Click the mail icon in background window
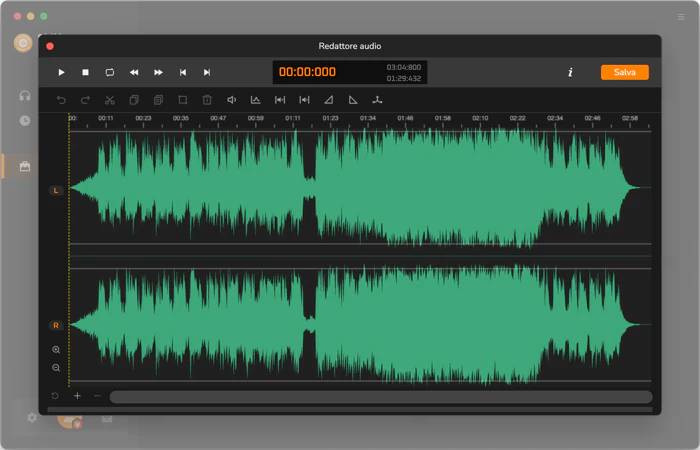 pos(107,418)
